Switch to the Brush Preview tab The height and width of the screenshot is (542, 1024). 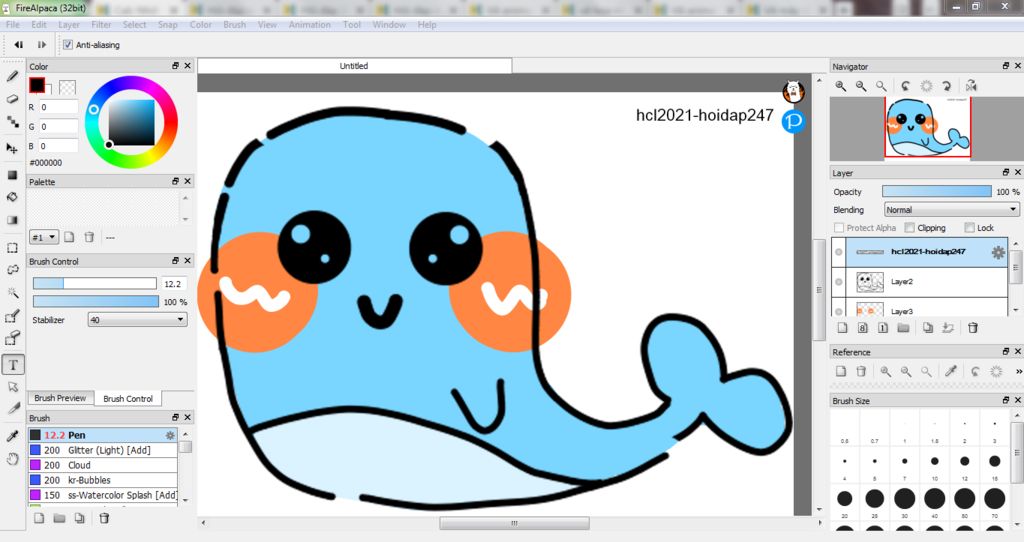coord(60,398)
